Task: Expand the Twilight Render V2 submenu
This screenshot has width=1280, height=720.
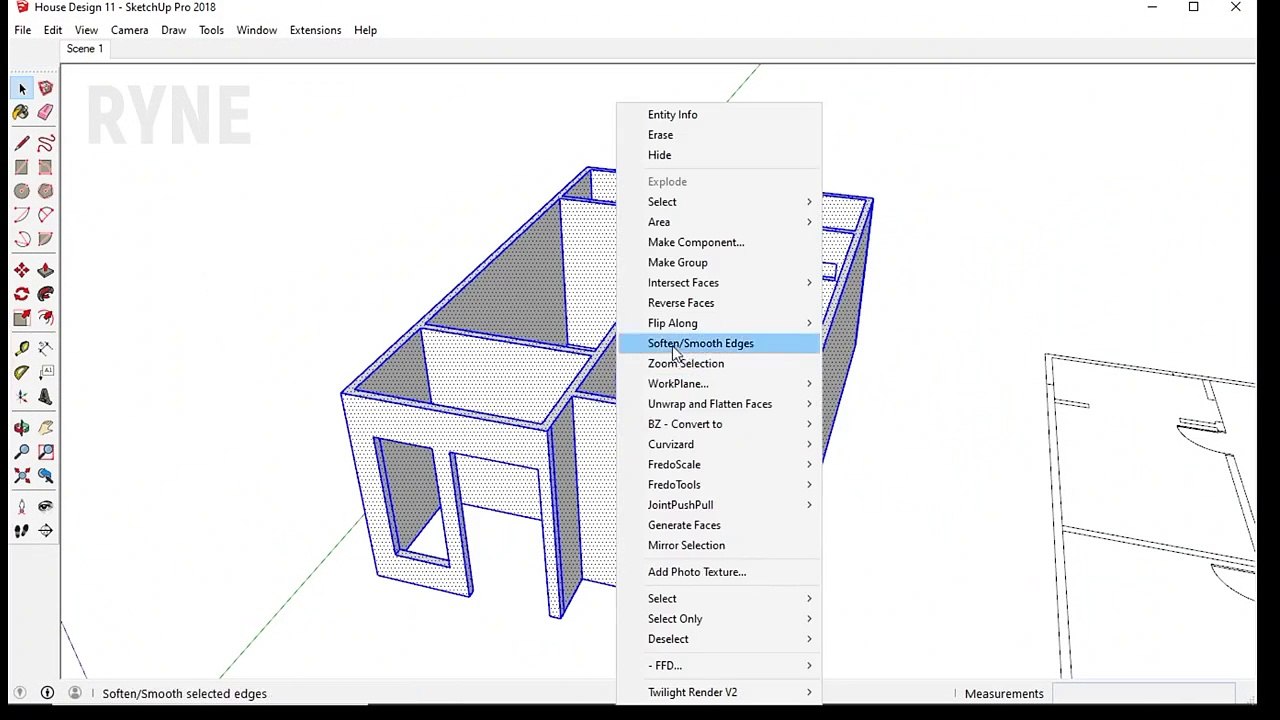Action: point(719,692)
